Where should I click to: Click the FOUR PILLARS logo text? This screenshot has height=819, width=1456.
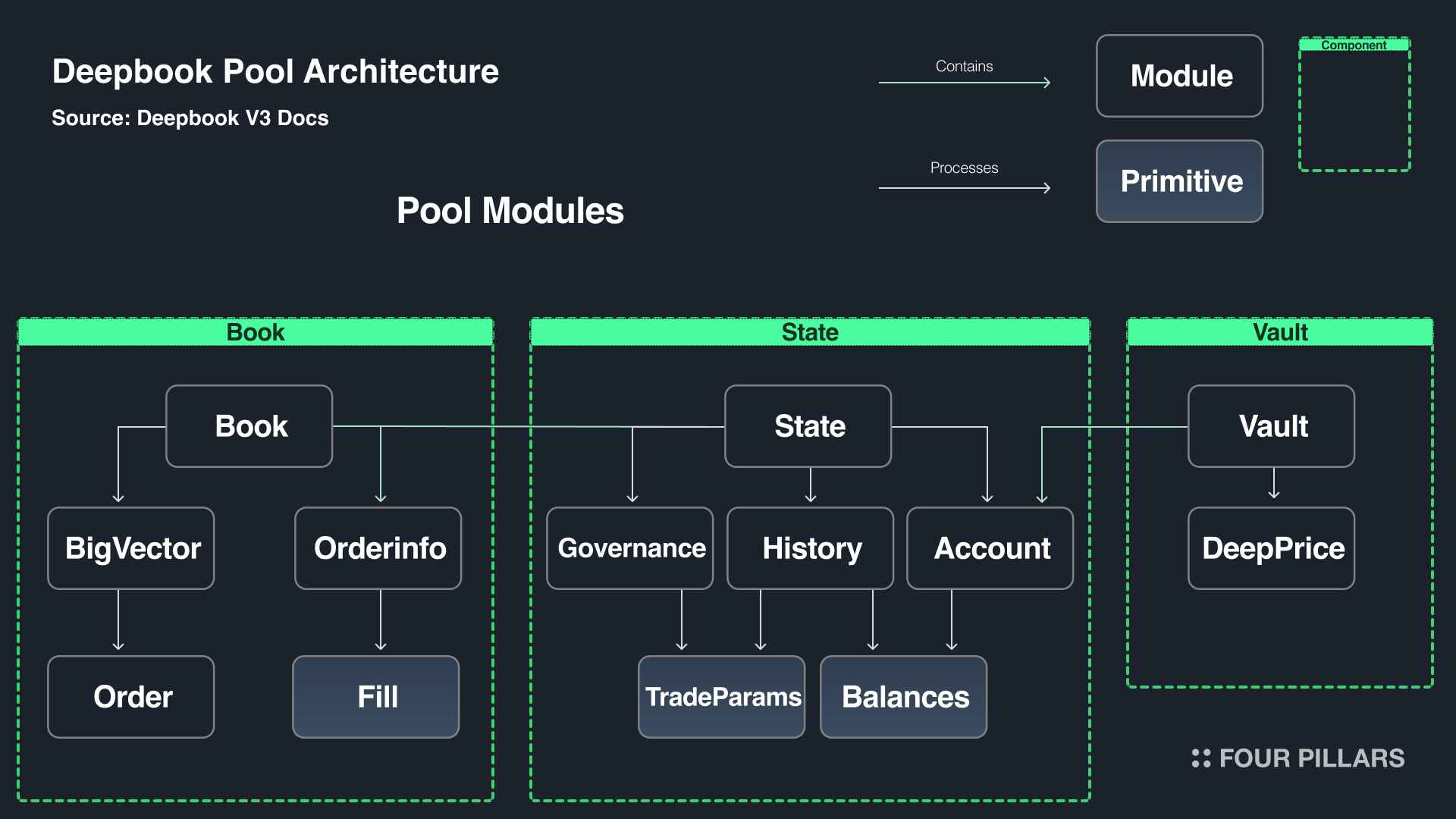1312,758
